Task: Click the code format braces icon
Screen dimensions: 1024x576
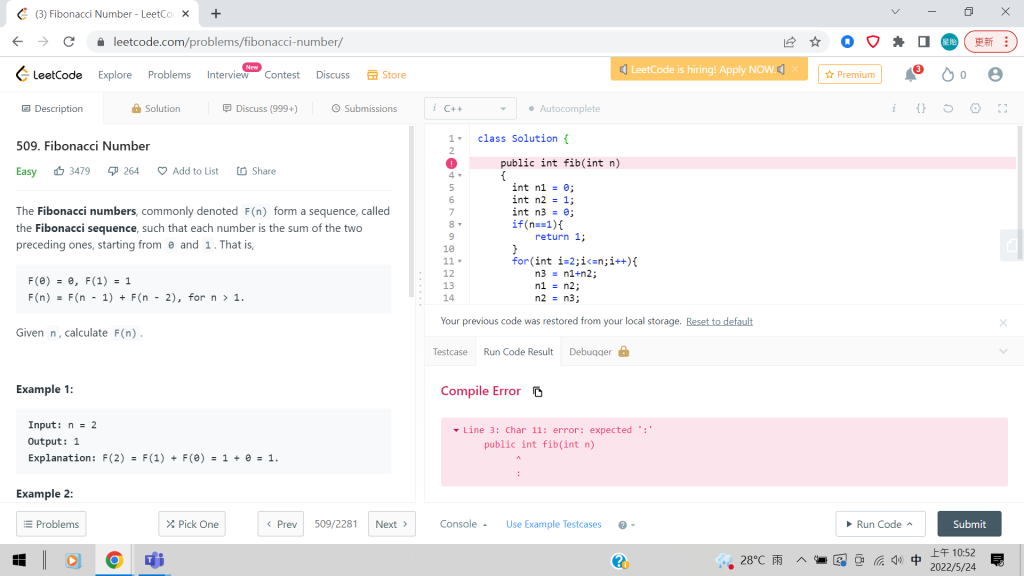Action: (x=921, y=108)
